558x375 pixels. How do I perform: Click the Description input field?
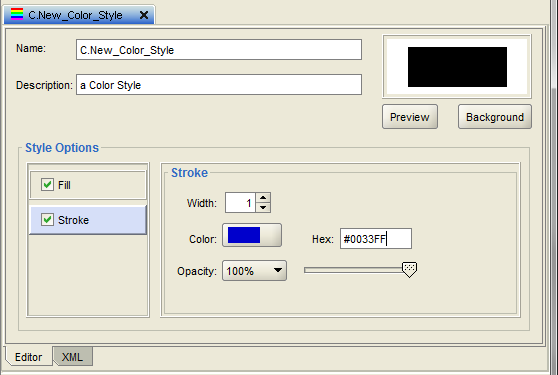(219, 85)
